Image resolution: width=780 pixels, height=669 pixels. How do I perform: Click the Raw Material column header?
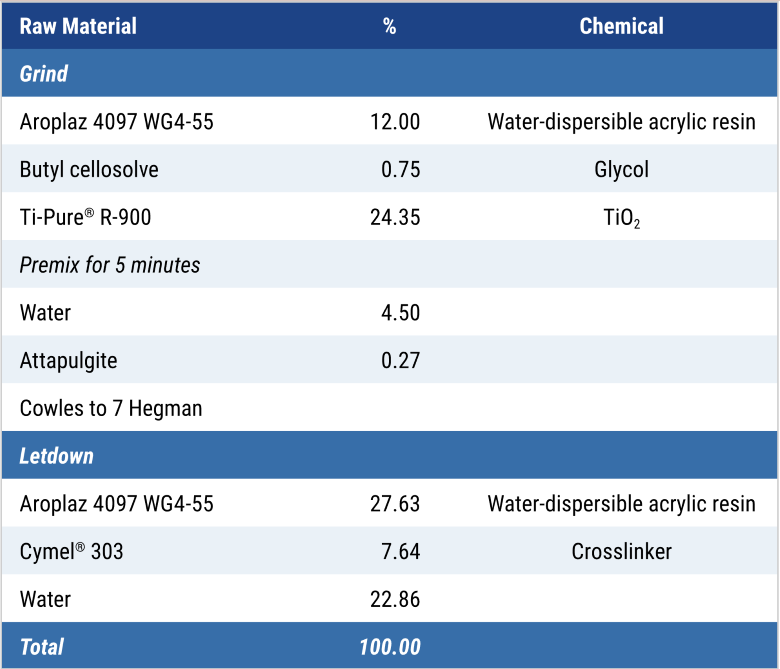(x=78, y=26)
